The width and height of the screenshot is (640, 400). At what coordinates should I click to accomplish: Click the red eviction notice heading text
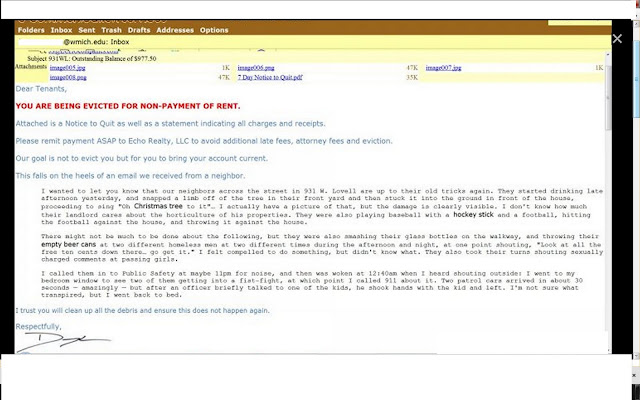pyautogui.click(x=128, y=106)
